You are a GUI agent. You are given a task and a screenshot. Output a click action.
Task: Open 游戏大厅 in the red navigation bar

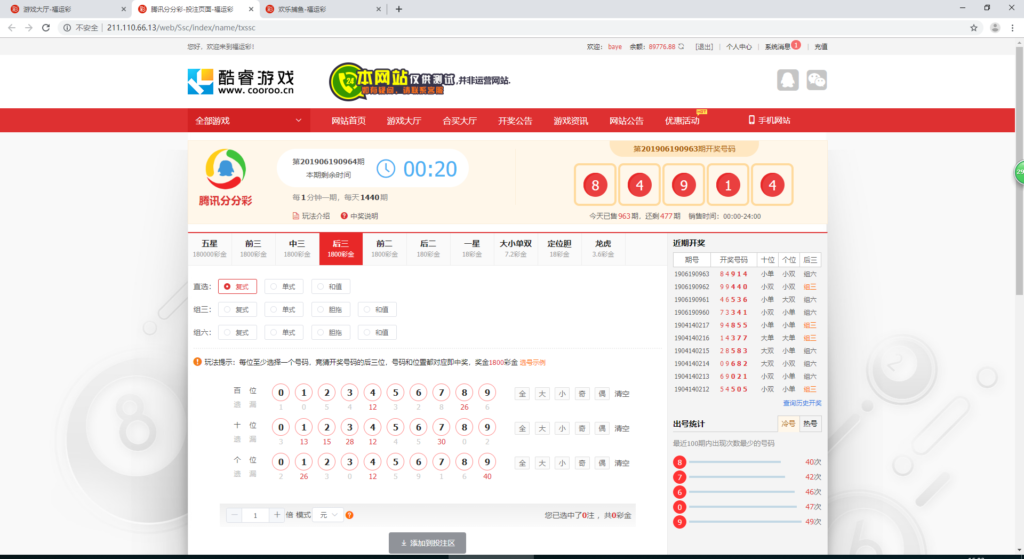coord(404,121)
